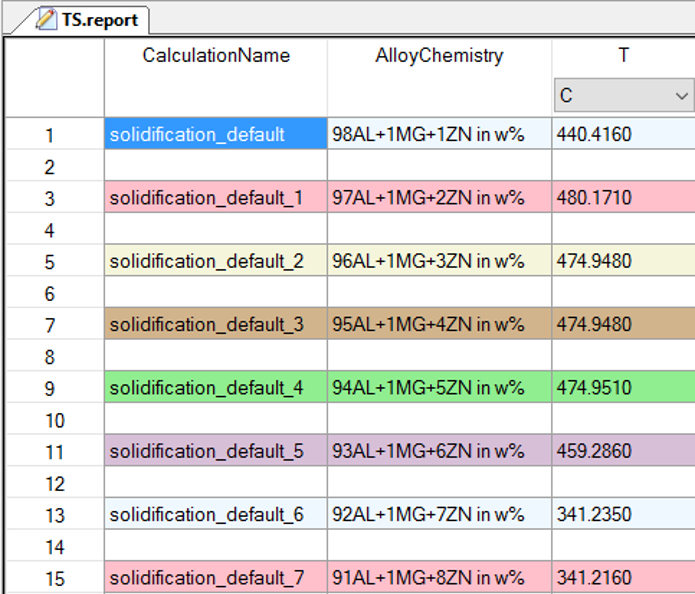Click the 93AL+1MG+6ZN alloy chemistry cell
The image size is (695, 594).
439,451
